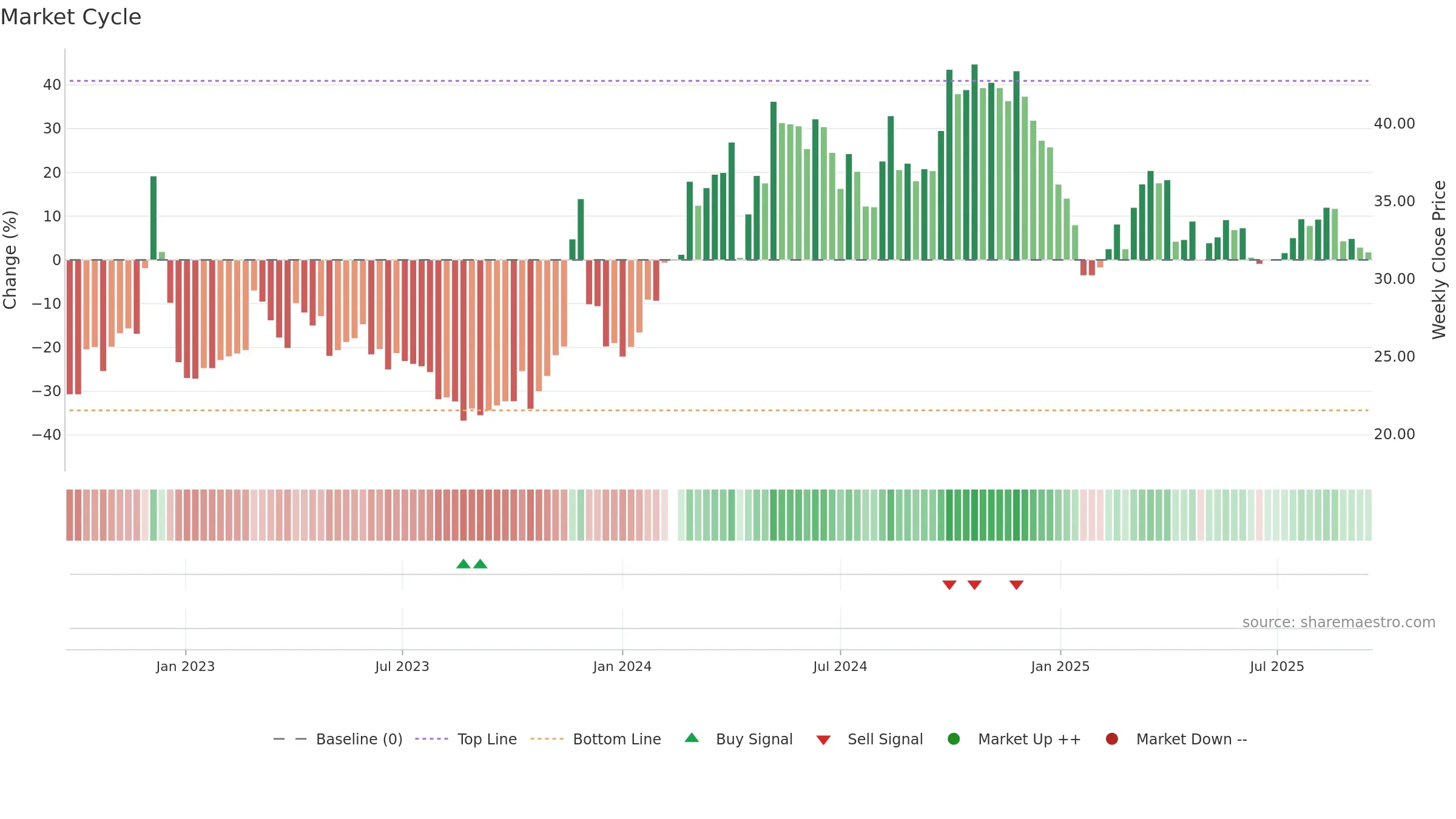Click the 0 tick on Change axis
This screenshot has width=1456, height=819.
coord(57,260)
